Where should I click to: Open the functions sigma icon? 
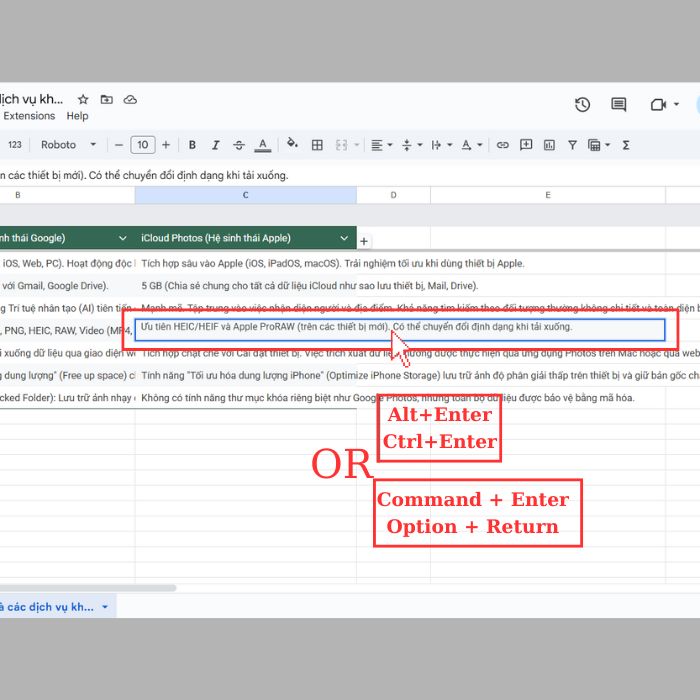click(x=626, y=145)
